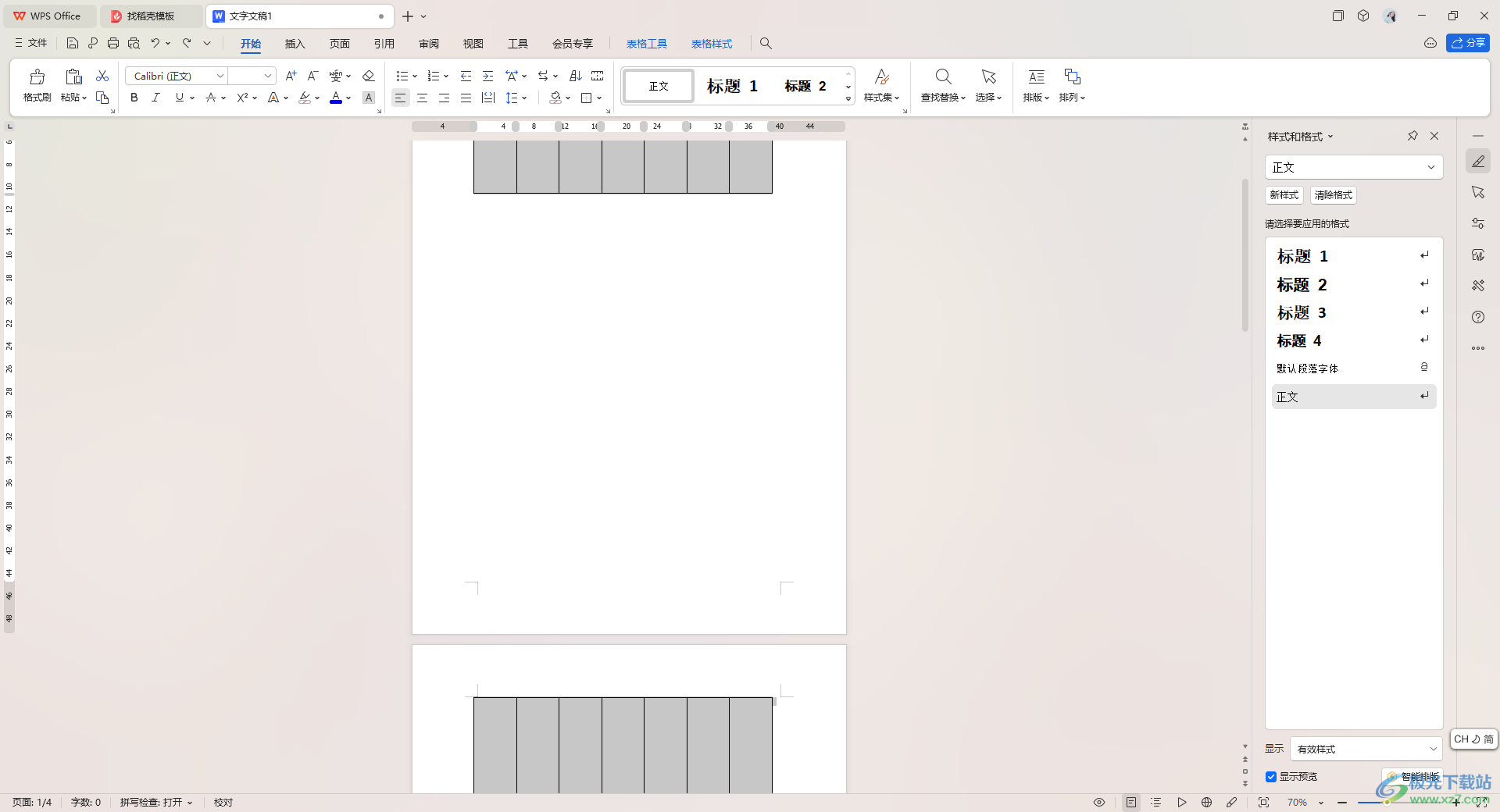
Task: Center align the paragraph
Action: [x=422, y=98]
